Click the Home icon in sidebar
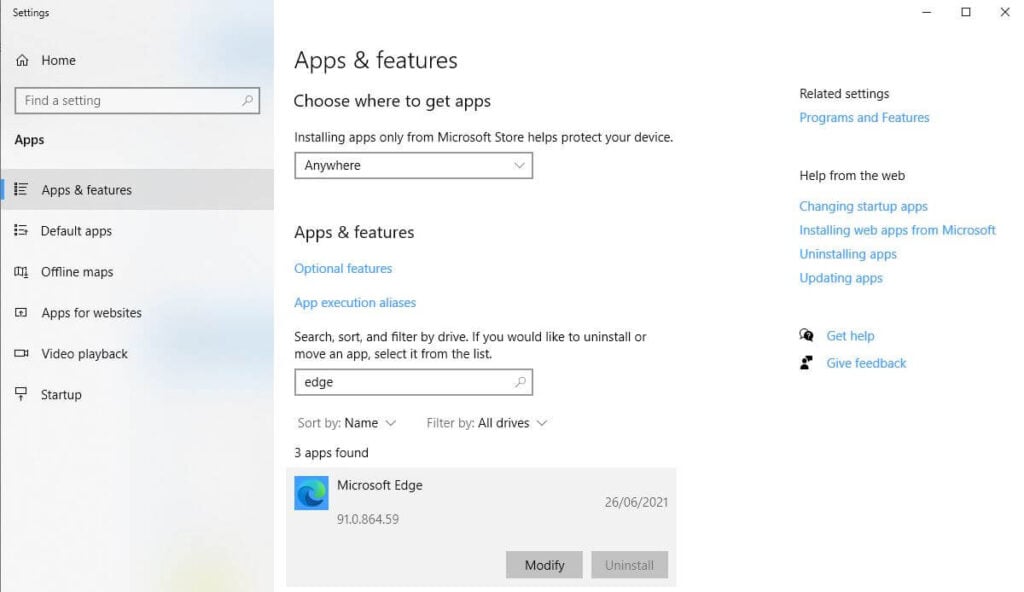This screenshot has height=592, width=1024. pos(22,61)
